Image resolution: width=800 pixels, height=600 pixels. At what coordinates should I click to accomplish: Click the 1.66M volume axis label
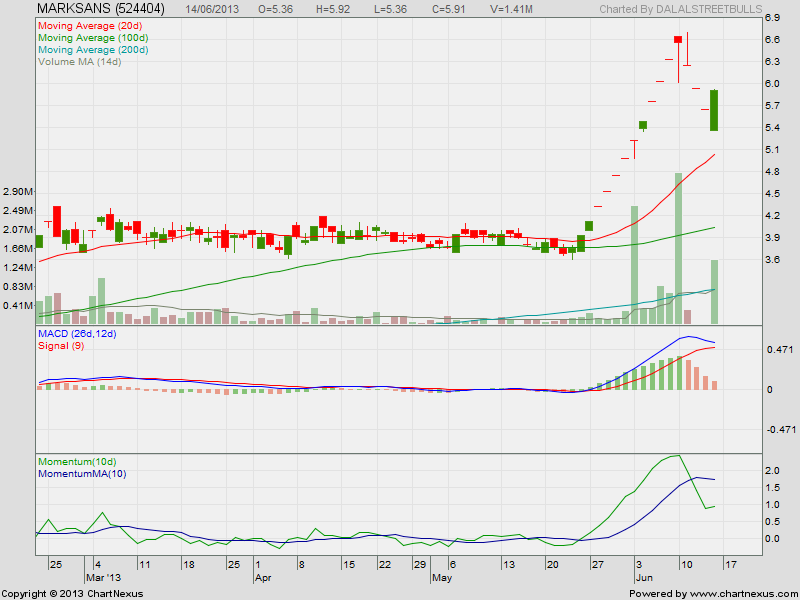[x=18, y=248]
